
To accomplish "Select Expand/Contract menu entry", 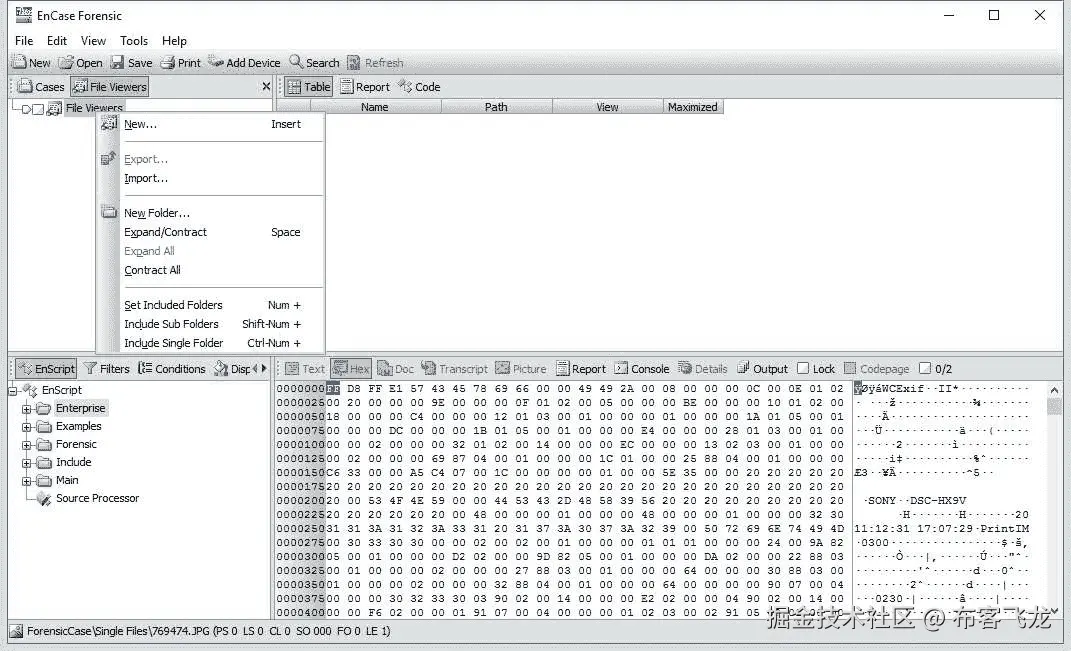I will [212, 232].
